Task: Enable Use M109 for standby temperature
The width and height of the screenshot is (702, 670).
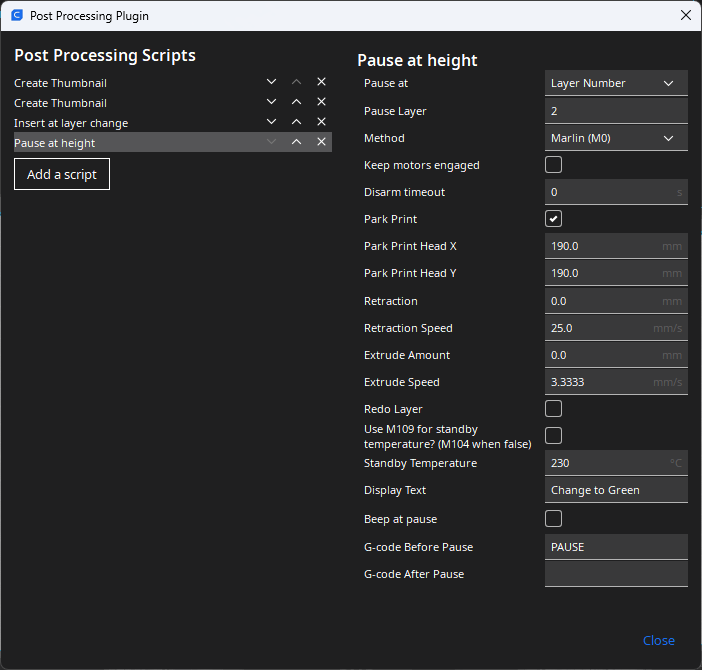Action: pyautogui.click(x=553, y=435)
